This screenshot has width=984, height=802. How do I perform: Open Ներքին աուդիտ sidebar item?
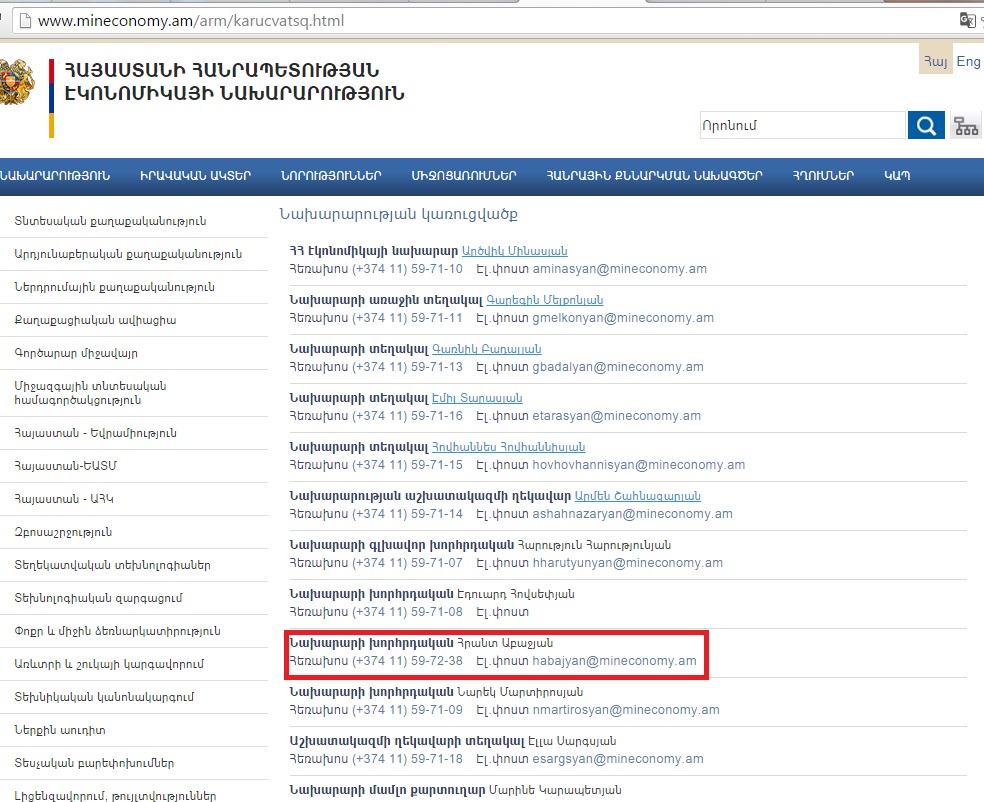point(60,730)
